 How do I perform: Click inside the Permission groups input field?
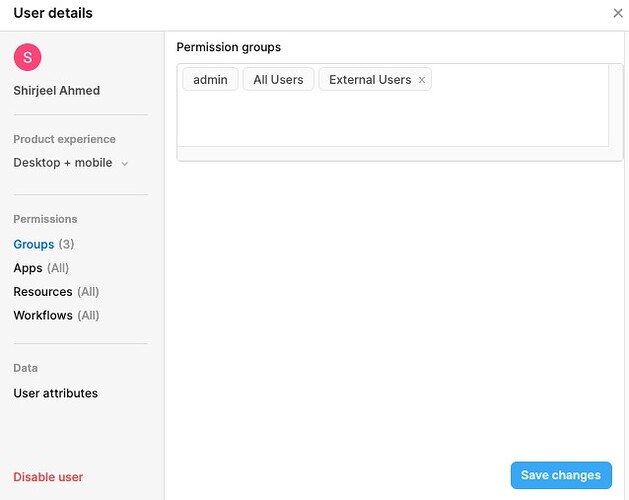(393, 118)
